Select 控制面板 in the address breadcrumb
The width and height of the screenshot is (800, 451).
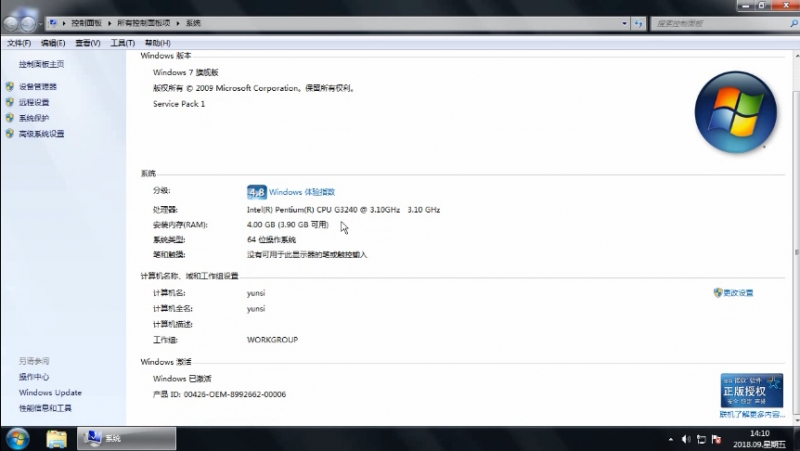(x=87, y=23)
